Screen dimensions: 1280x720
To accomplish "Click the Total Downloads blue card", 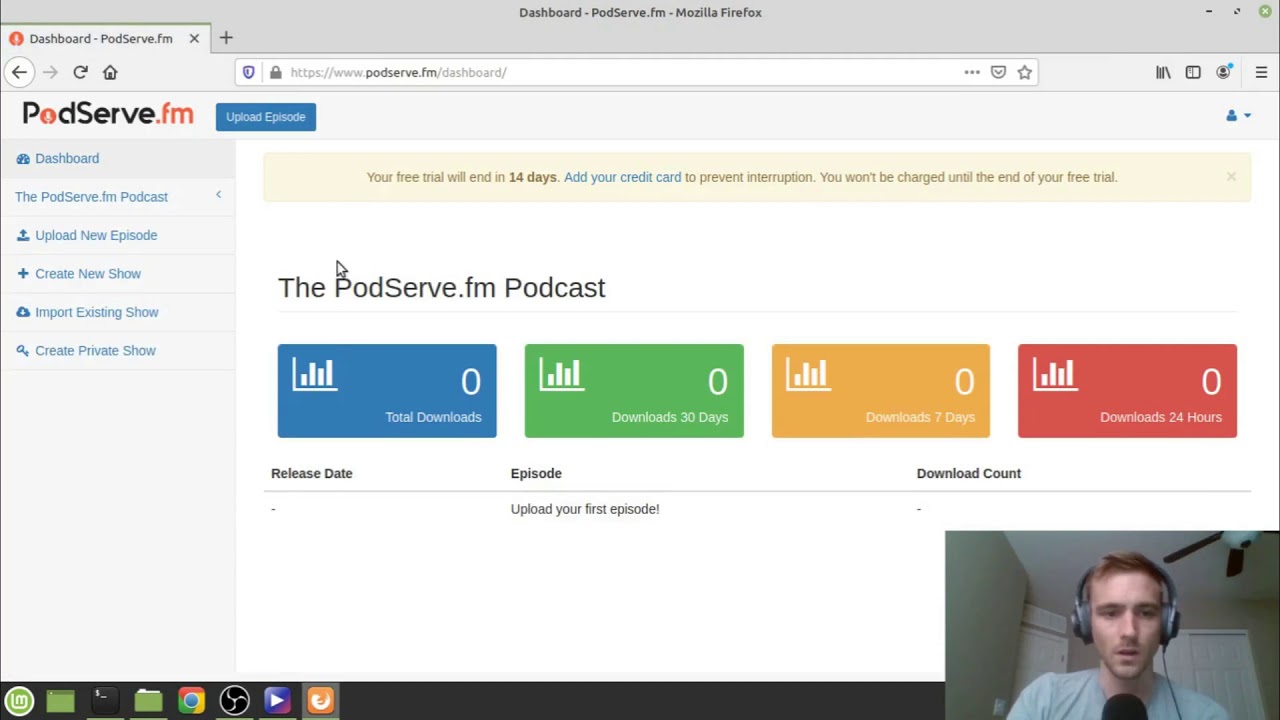I will pos(387,391).
